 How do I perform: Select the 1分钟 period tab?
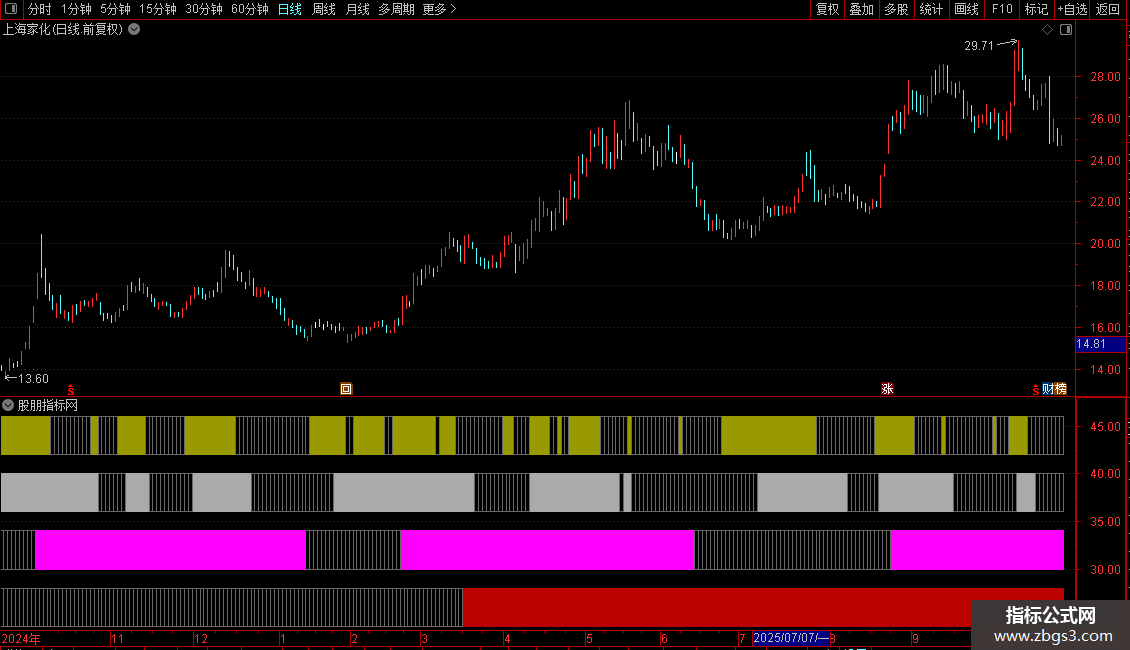pyautogui.click(x=76, y=9)
